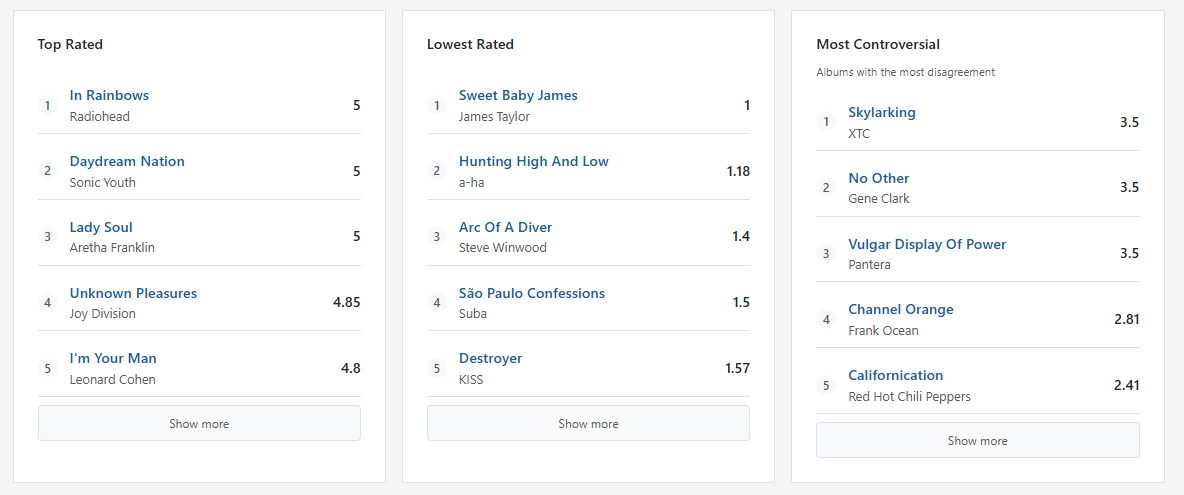This screenshot has height=495, width=1184.
Task: Open the No Other album link
Action: click(879, 178)
